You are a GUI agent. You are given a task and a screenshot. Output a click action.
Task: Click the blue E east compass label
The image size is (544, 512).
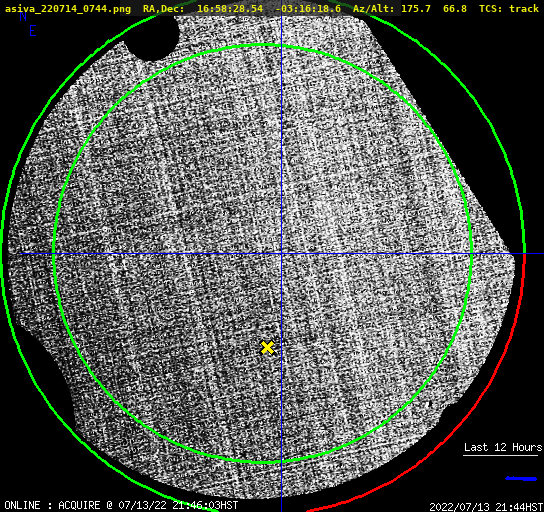(x=33, y=31)
